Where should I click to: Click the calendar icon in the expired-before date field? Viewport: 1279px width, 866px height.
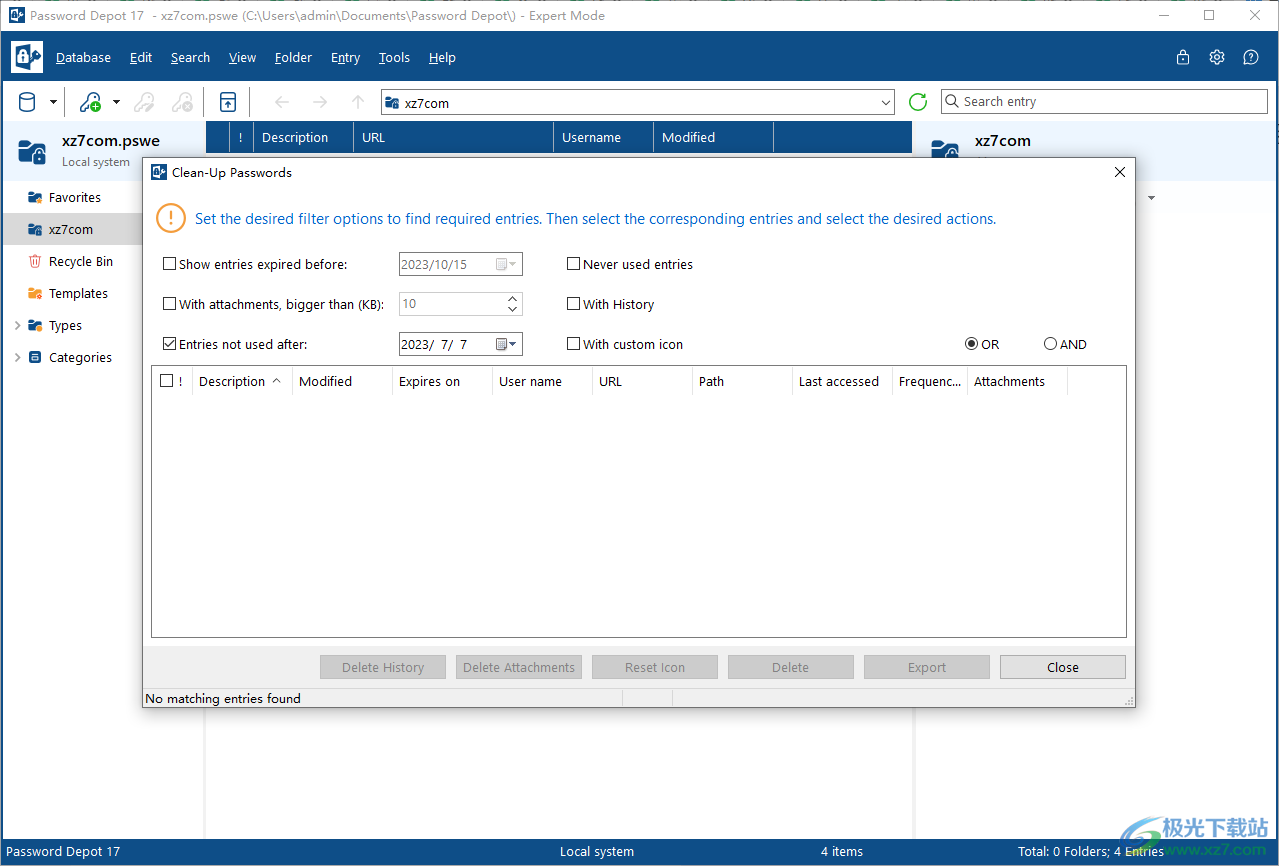[501, 264]
